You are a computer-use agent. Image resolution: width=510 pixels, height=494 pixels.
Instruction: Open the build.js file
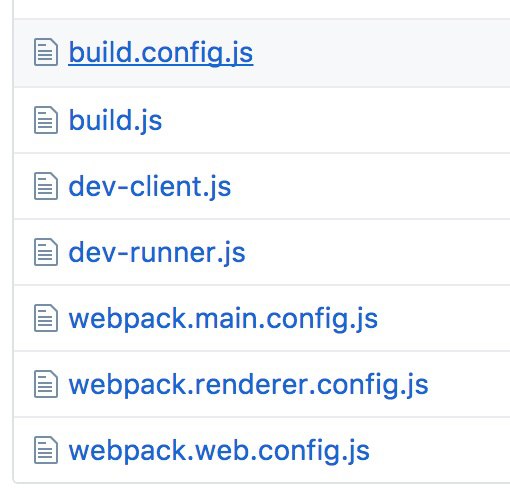[x=115, y=121]
